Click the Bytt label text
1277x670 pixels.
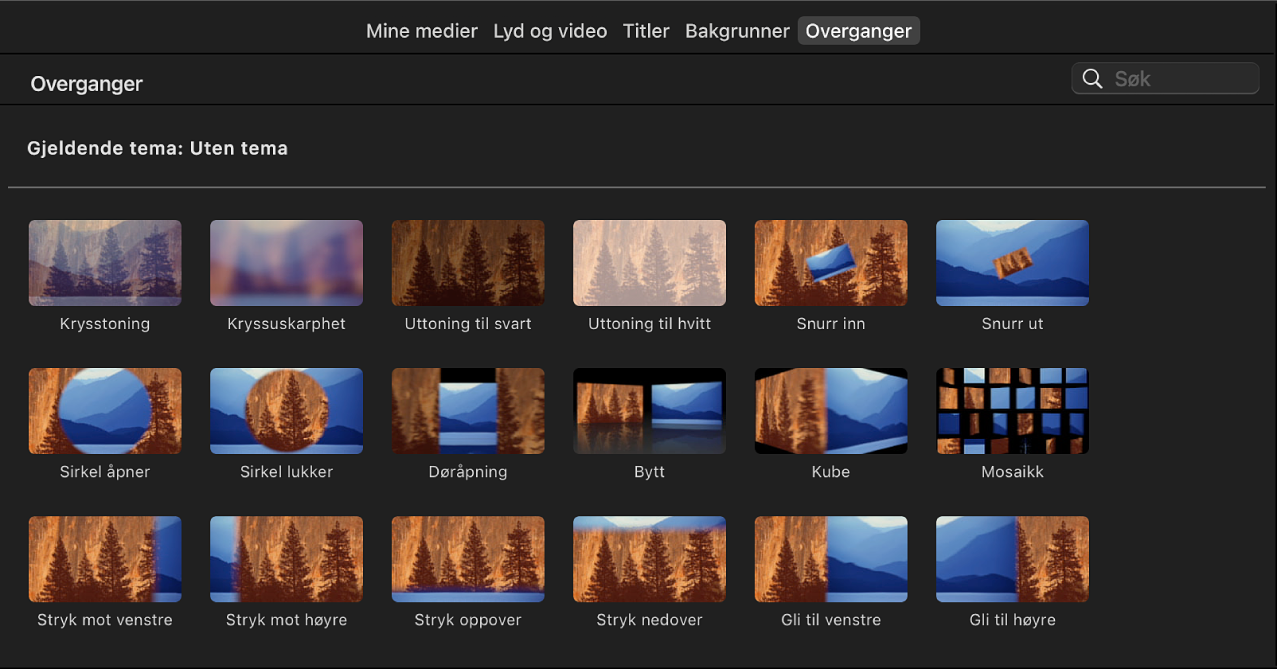point(649,472)
